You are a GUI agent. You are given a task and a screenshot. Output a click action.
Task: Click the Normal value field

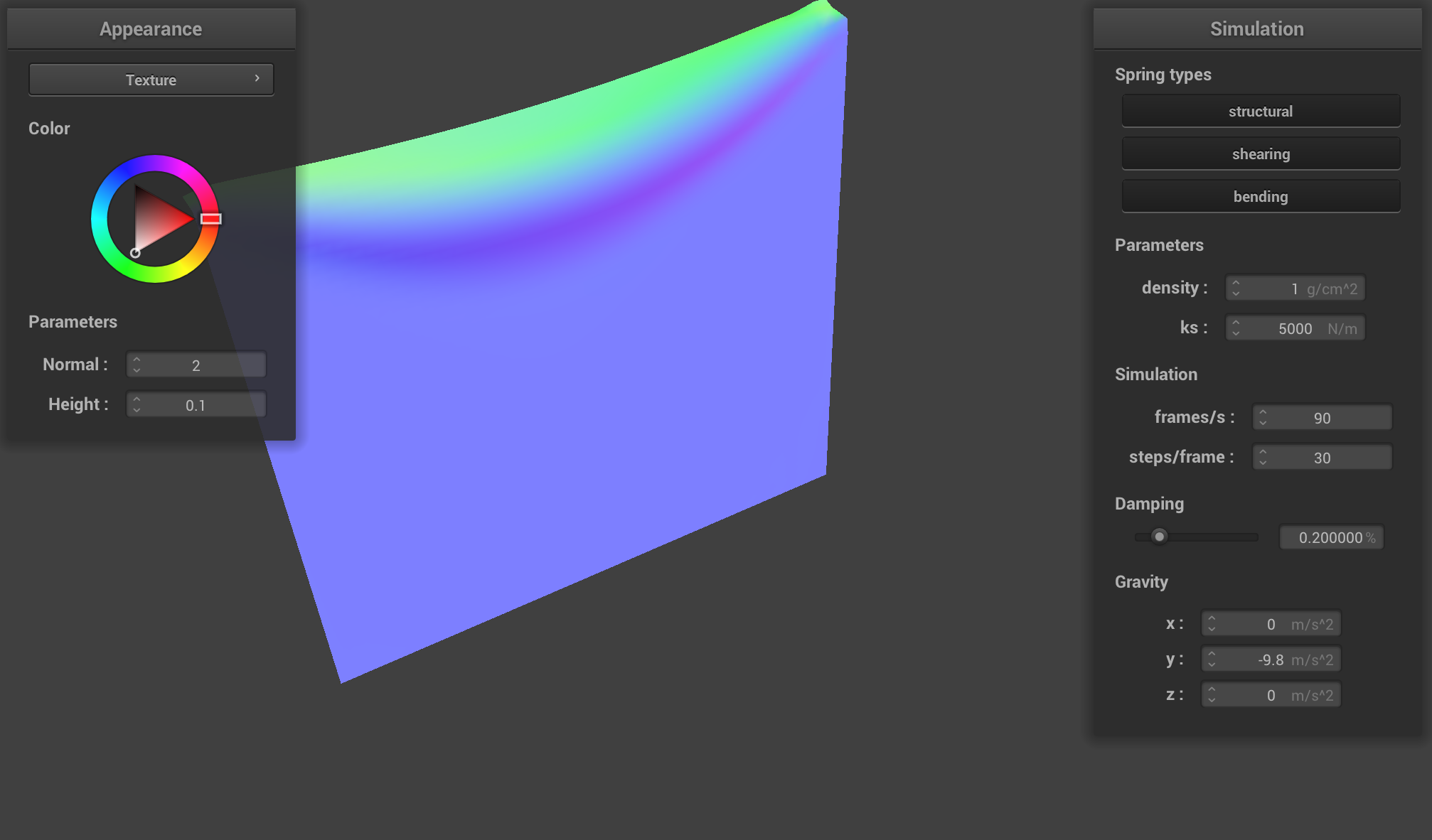click(196, 365)
